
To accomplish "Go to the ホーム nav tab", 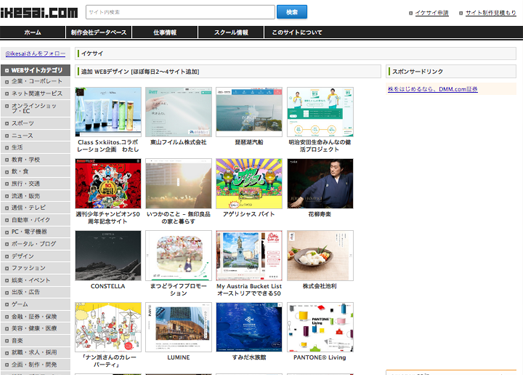I will (32, 32).
